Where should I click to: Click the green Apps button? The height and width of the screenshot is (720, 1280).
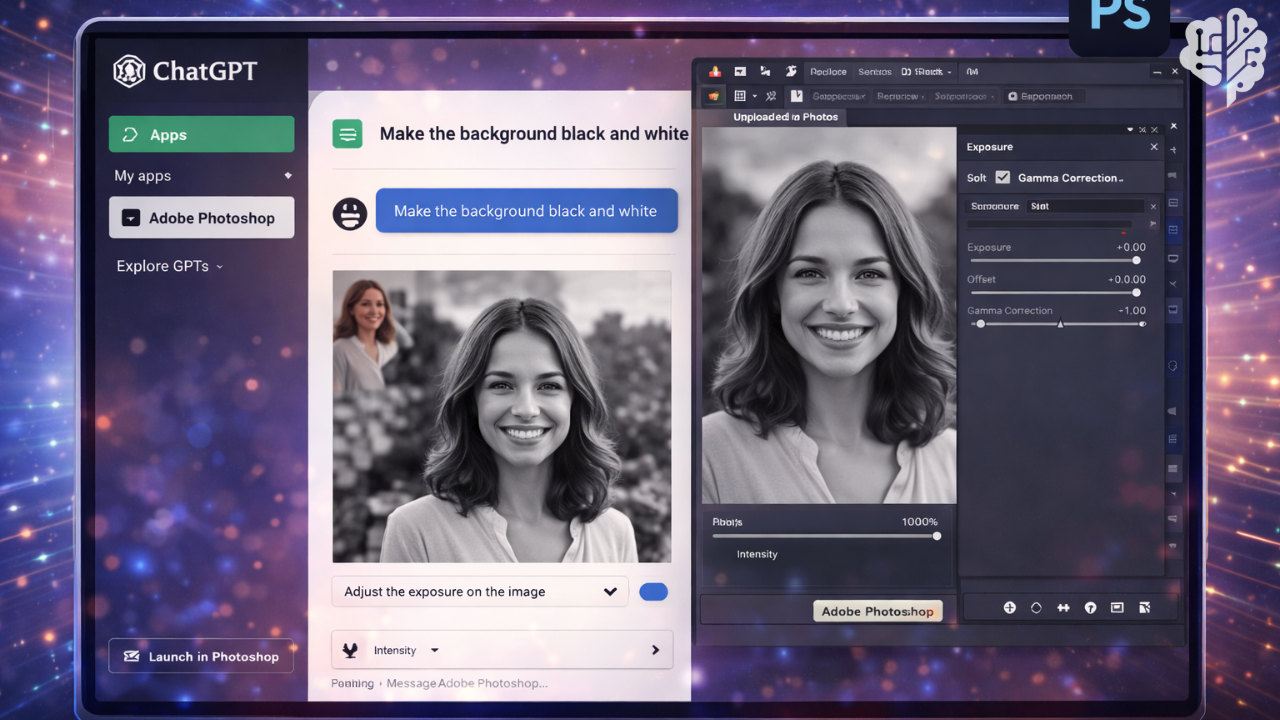[201, 135]
